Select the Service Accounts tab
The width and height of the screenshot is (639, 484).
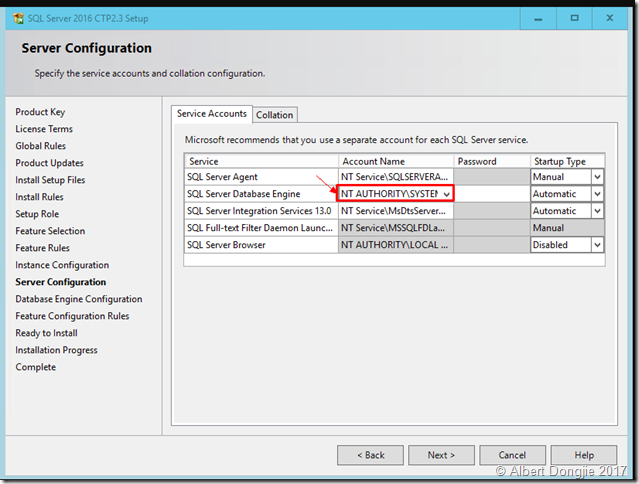[x=212, y=114]
